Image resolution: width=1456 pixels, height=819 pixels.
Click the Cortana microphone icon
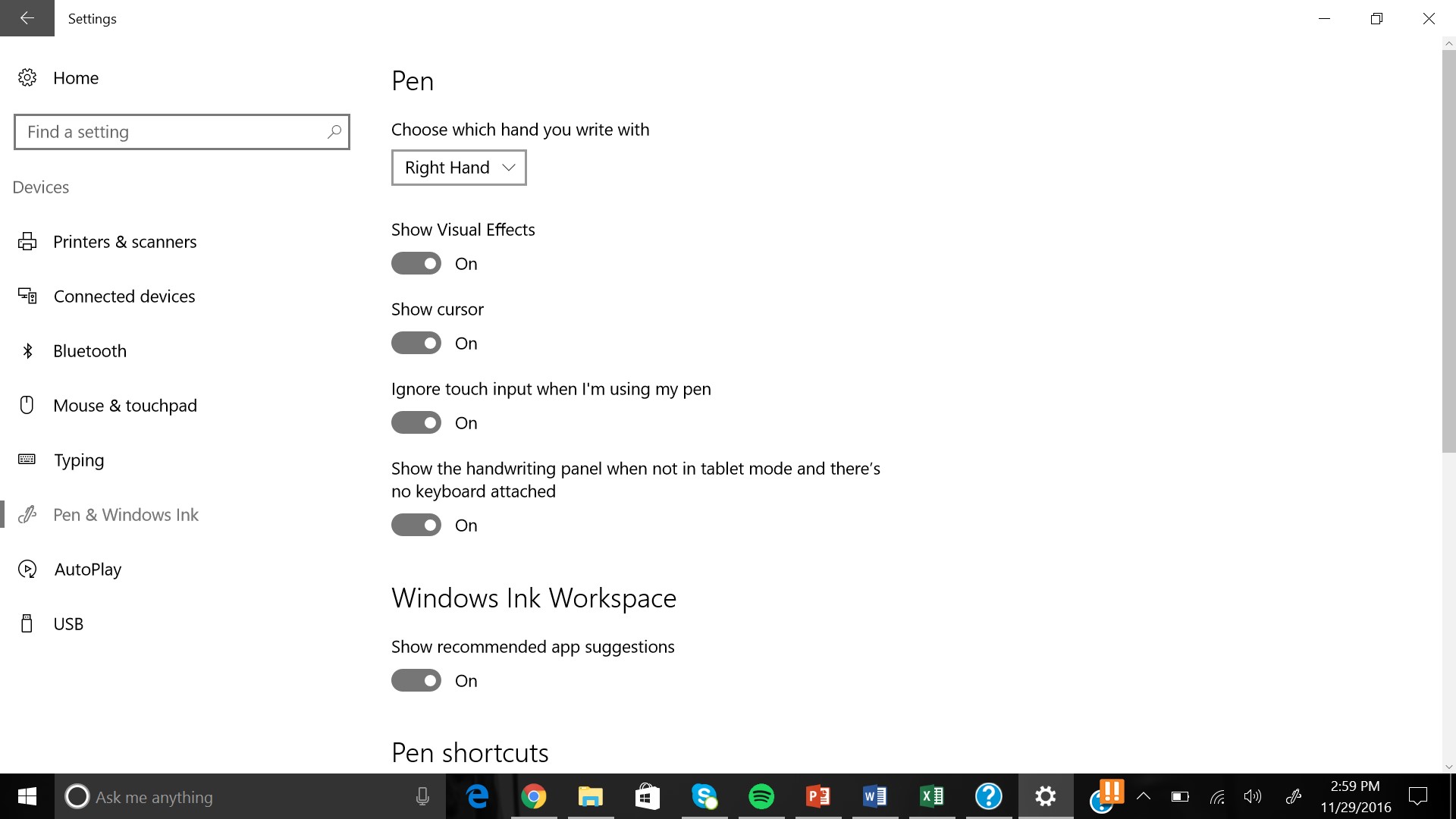[x=422, y=796]
